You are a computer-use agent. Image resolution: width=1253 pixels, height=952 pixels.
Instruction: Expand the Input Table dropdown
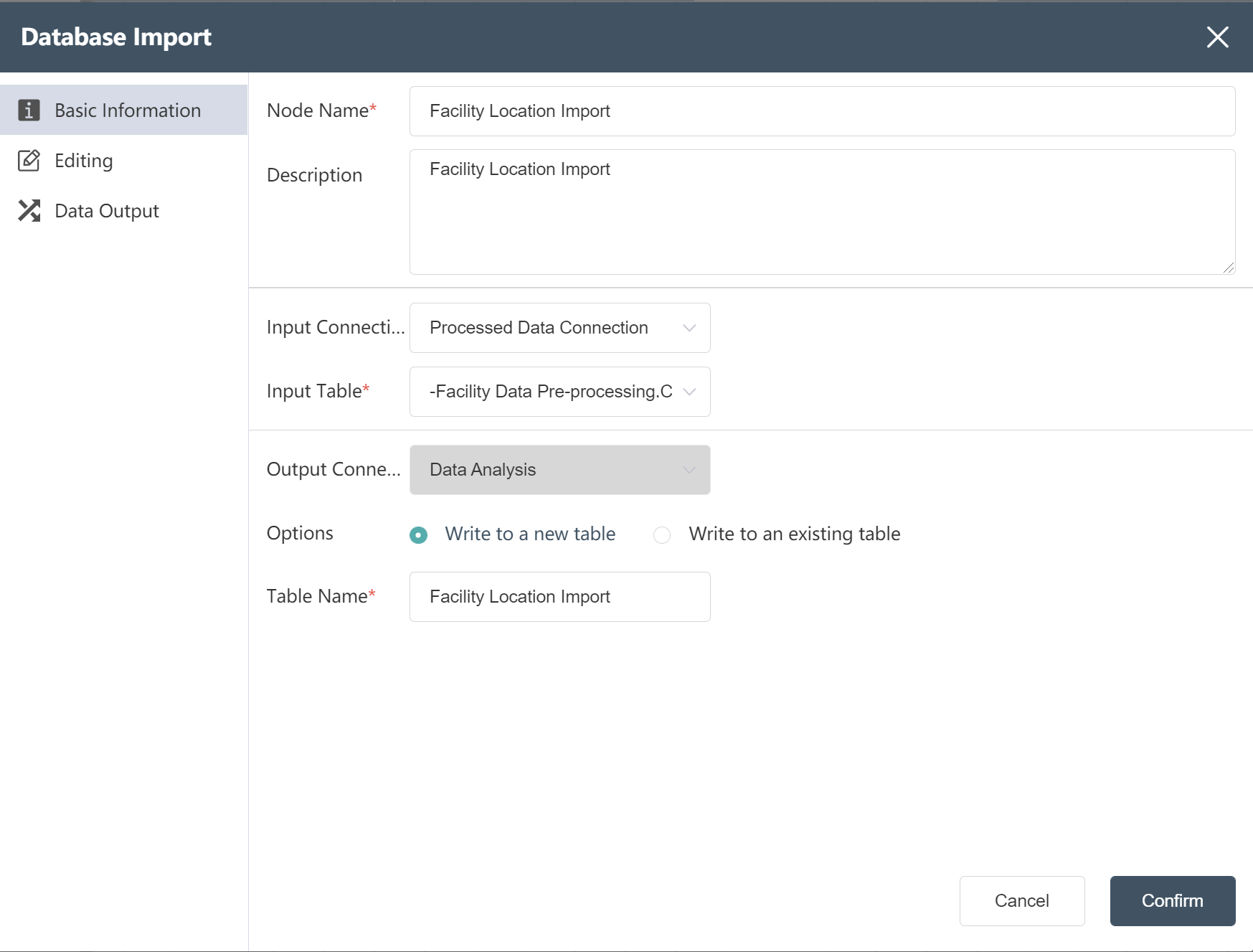(x=559, y=392)
